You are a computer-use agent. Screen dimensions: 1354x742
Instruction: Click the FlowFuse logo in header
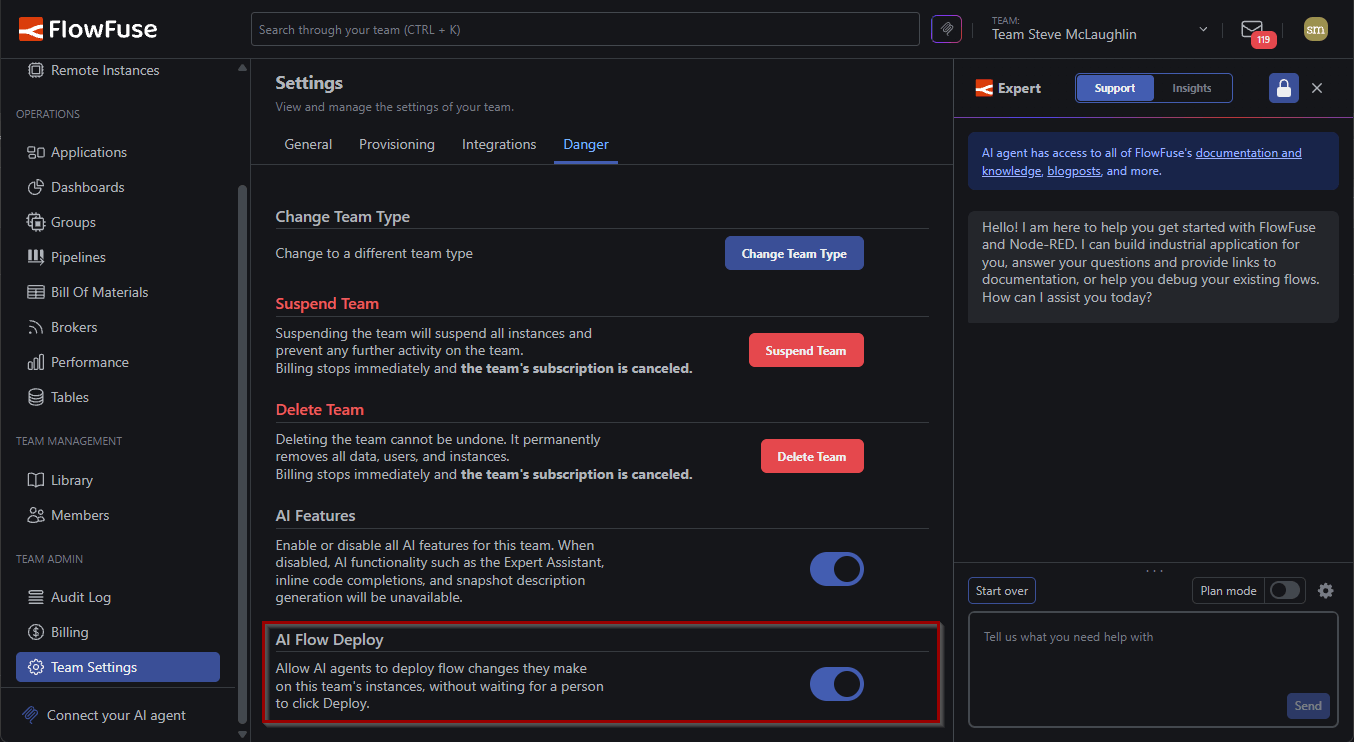pos(88,29)
